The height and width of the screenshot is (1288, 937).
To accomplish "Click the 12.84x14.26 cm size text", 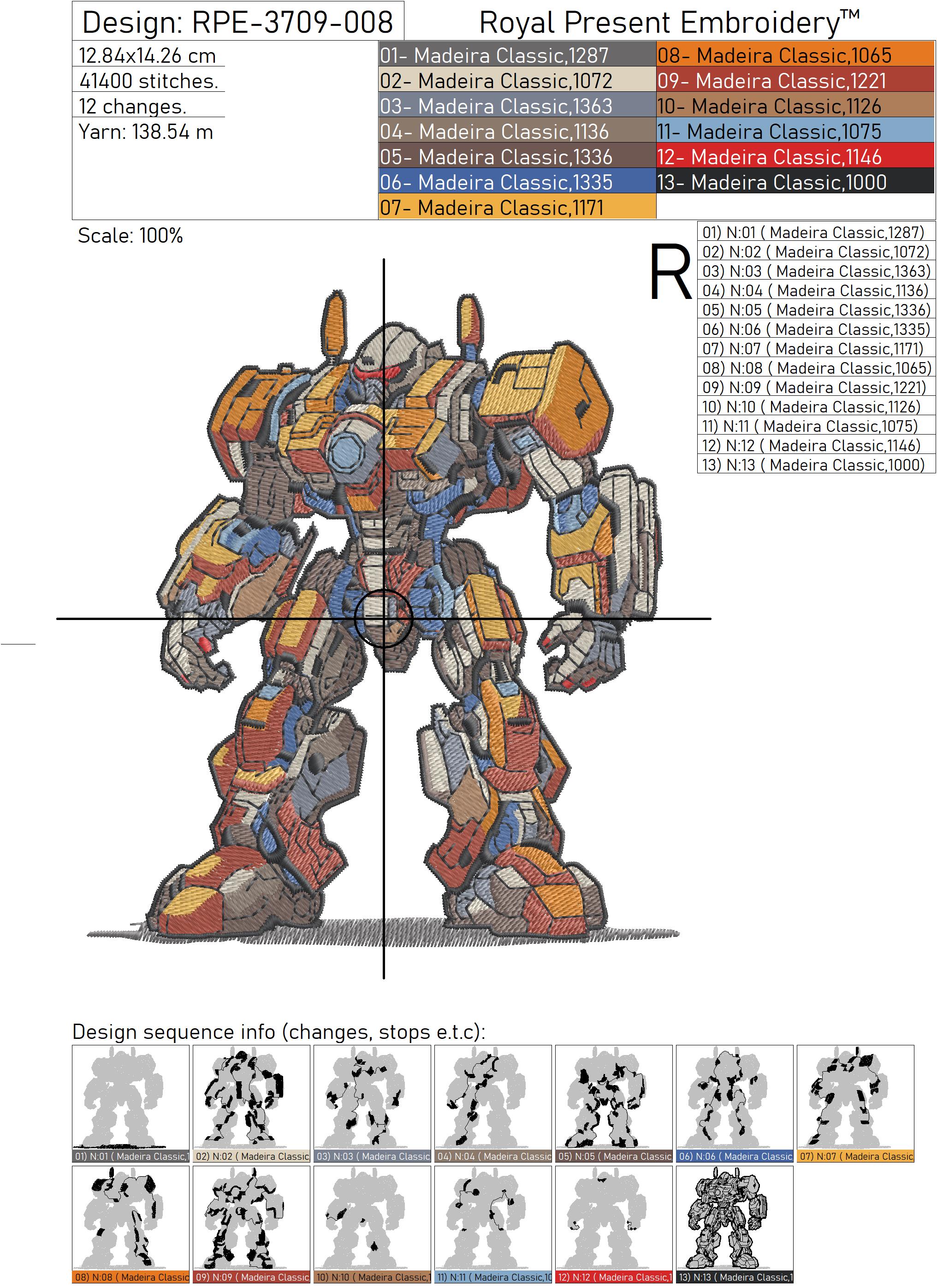I will [147, 56].
